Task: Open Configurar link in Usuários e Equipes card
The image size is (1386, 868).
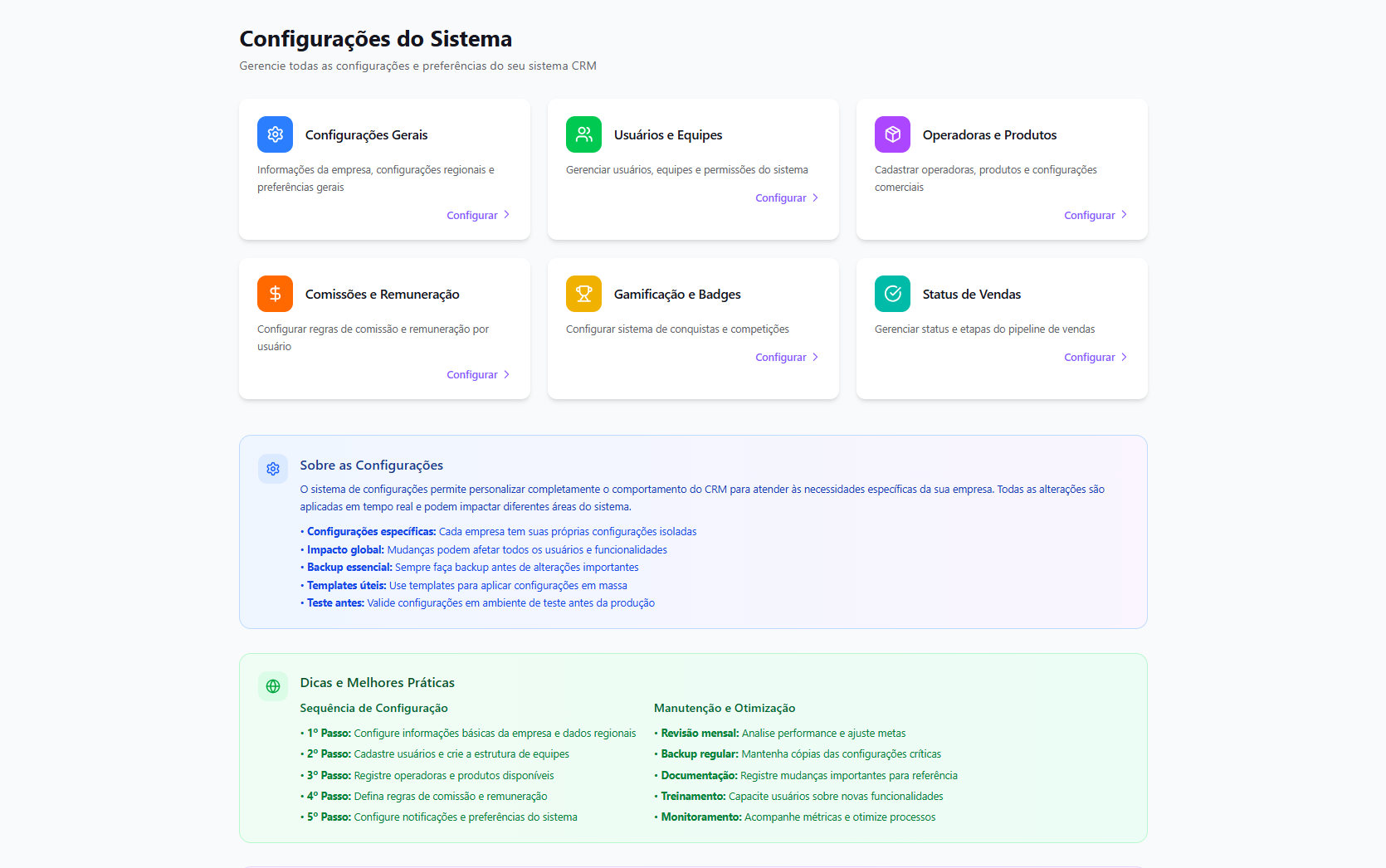Action: pyautogui.click(x=781, y=197)
